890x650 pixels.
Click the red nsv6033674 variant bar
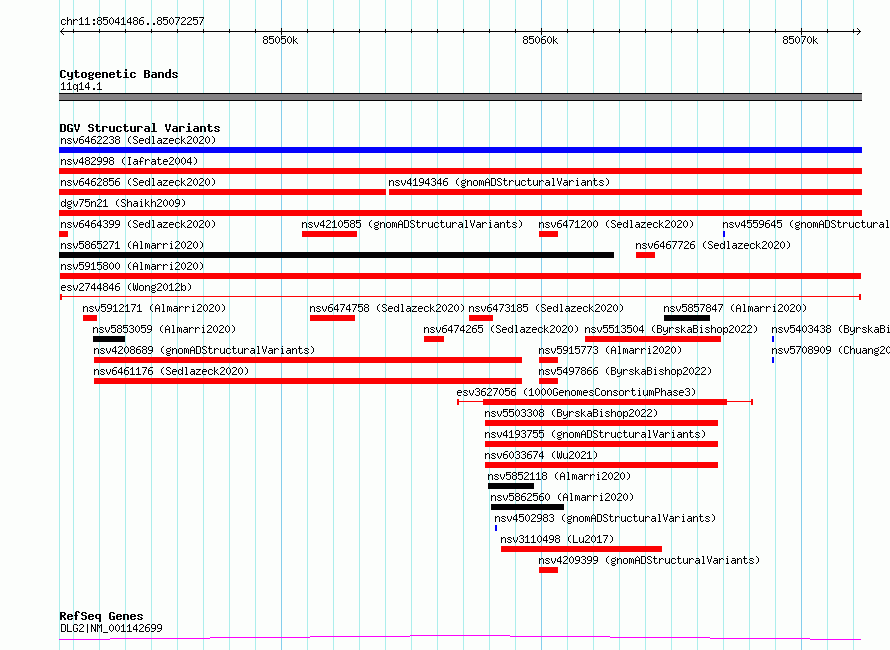tap(601, 465)
